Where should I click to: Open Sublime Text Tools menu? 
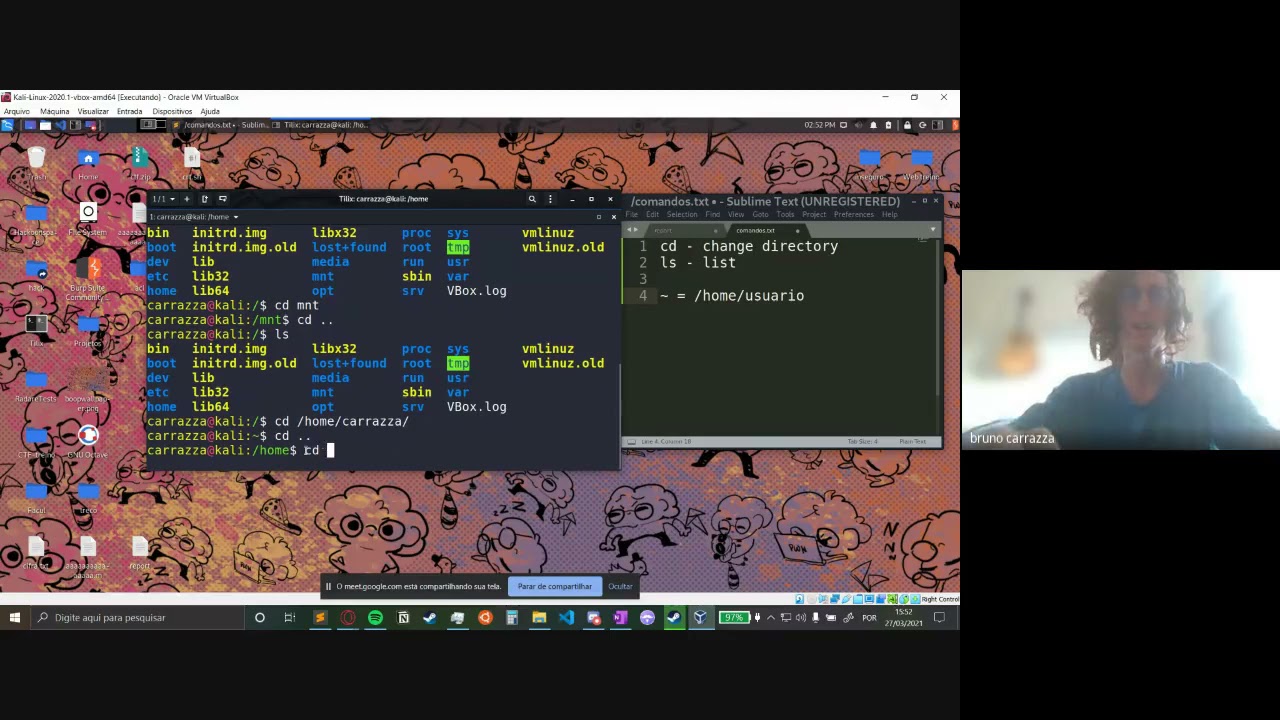tap(785, 214)
